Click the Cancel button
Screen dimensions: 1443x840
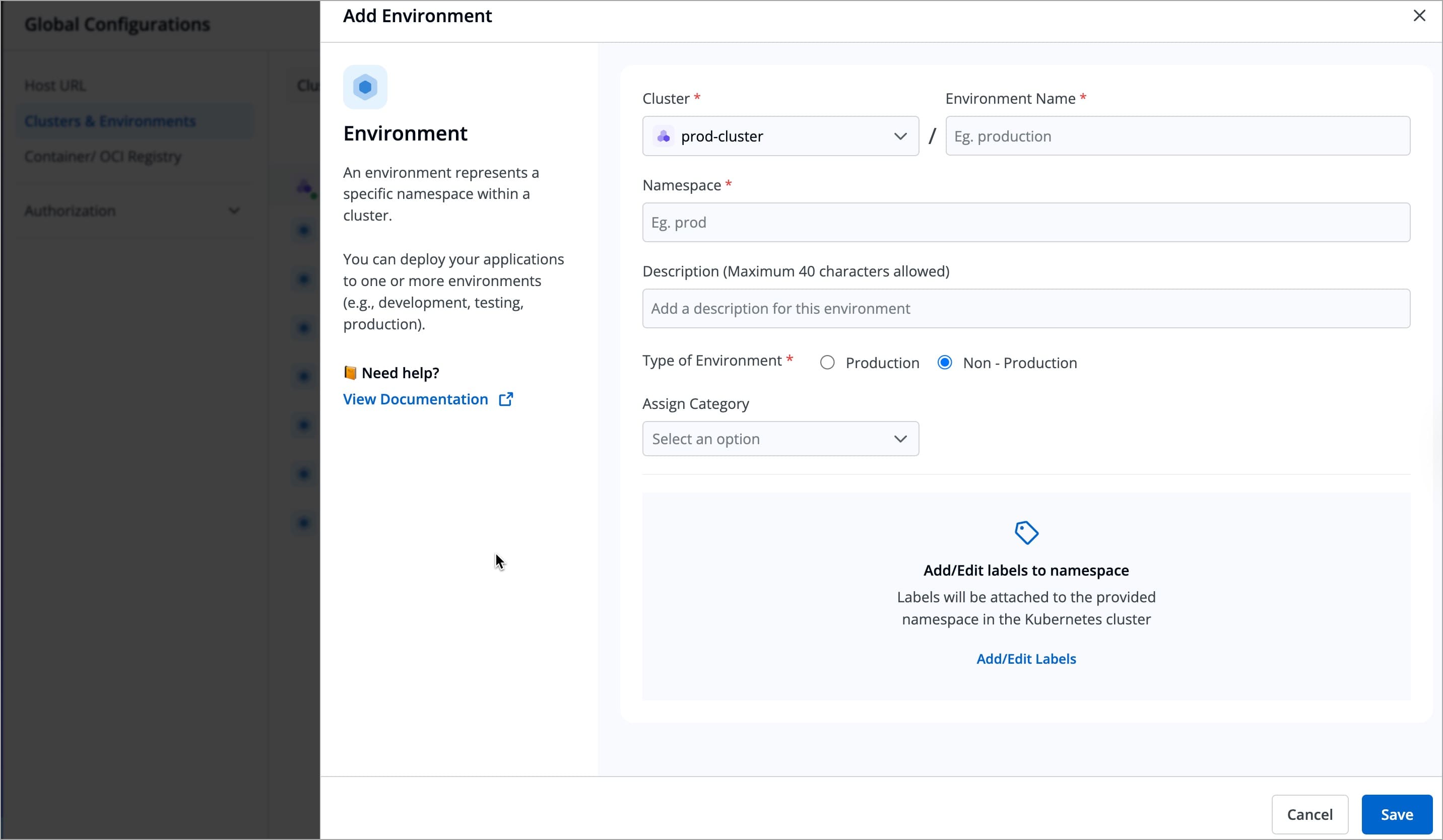[1309, 814]
